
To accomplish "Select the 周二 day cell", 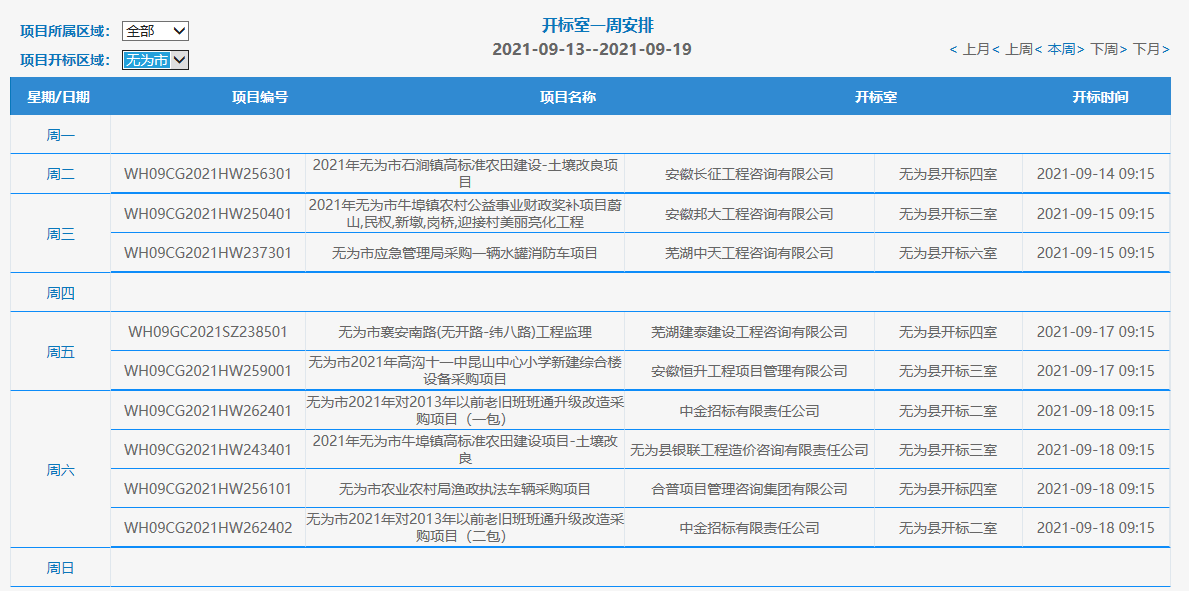I will point(61,174).
